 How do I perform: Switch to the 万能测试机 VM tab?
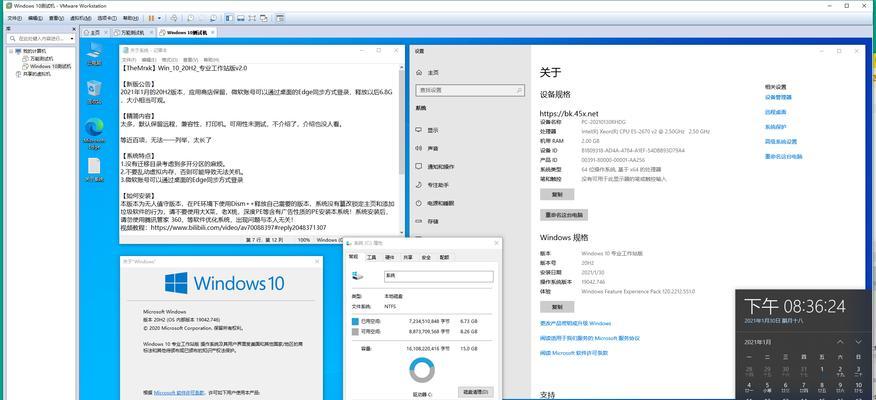coord(132,32)
